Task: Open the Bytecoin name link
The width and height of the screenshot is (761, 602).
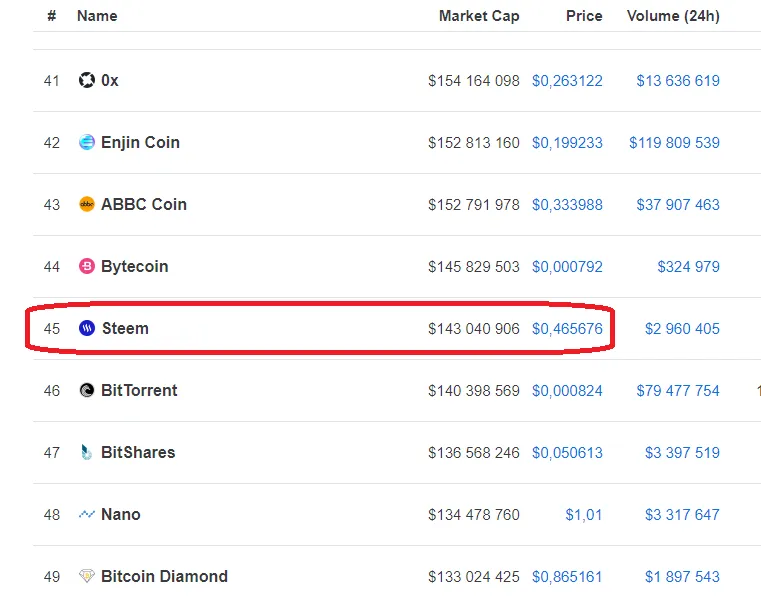Action: [x=134, y=266]
